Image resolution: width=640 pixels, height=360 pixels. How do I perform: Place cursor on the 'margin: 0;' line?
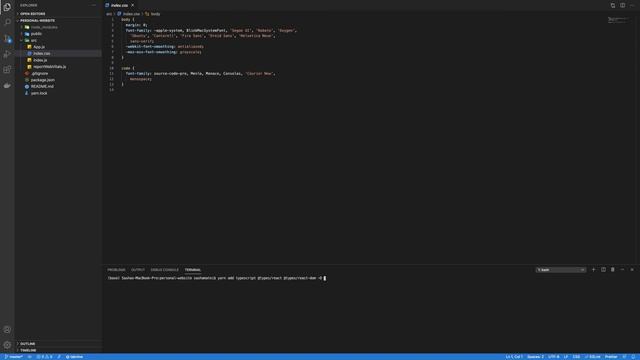(136, 25)
